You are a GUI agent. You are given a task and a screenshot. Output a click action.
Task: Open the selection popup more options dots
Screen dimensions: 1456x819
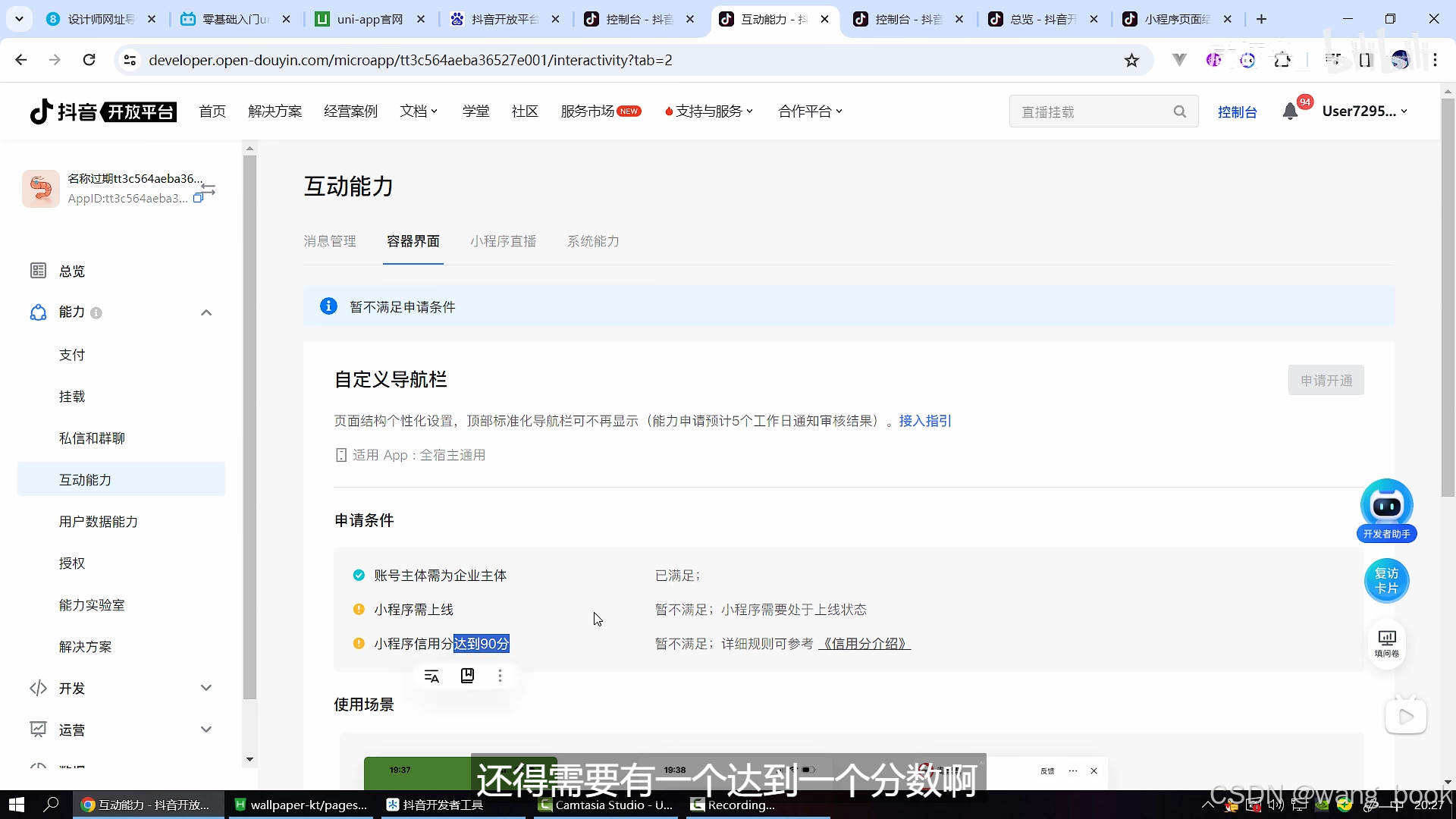(500, 676)
